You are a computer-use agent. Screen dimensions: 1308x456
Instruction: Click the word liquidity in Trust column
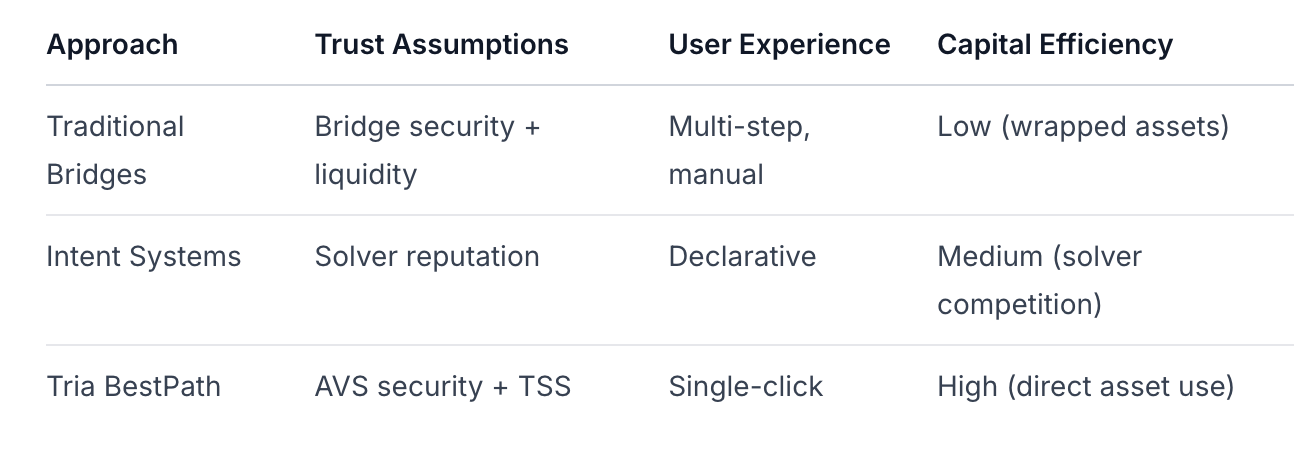365,174
